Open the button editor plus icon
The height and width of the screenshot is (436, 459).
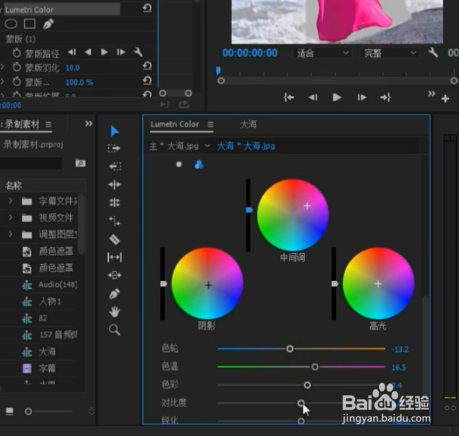click(445, 98)
